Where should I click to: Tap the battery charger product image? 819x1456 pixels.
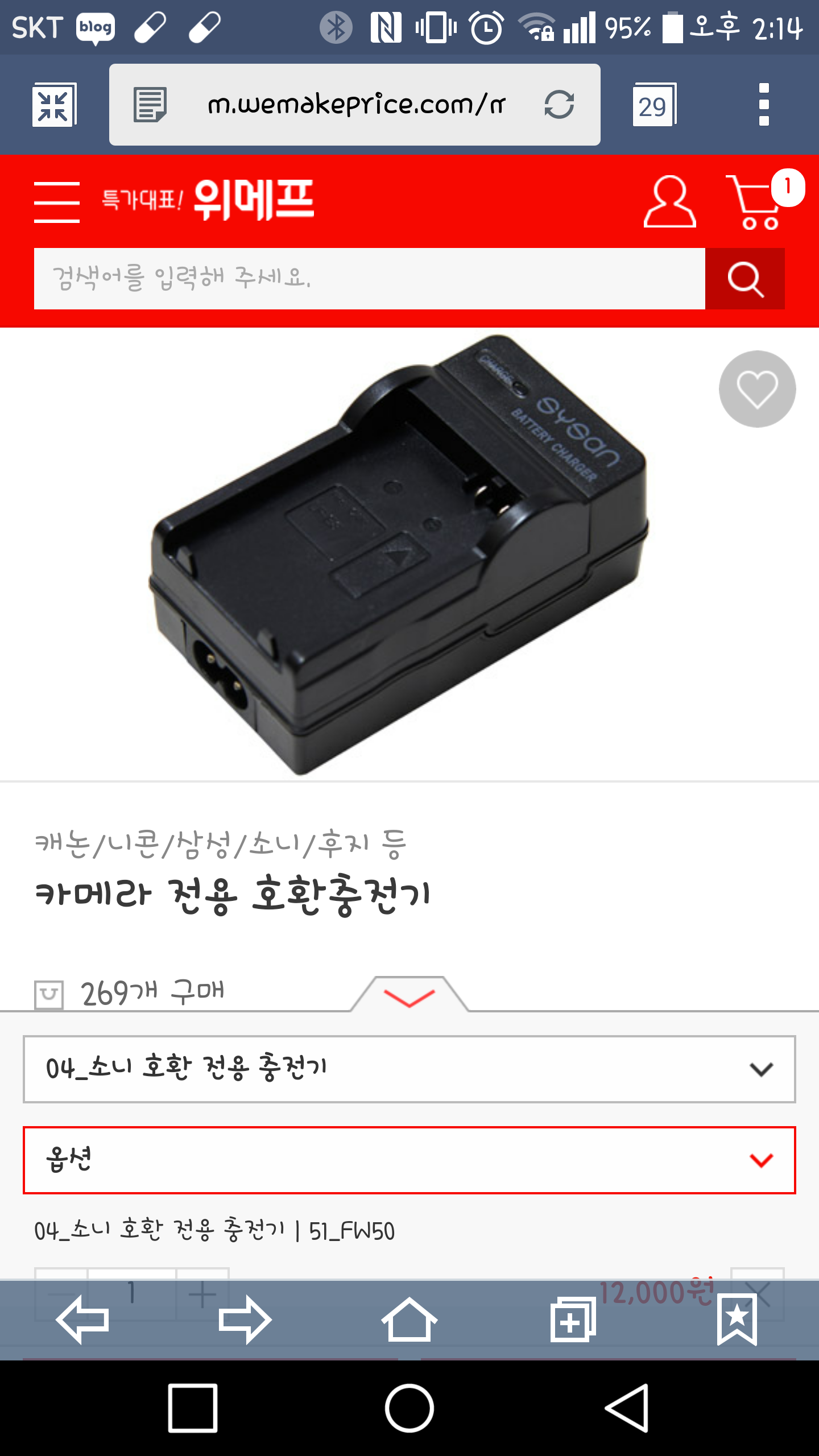[x=398, y=555]
